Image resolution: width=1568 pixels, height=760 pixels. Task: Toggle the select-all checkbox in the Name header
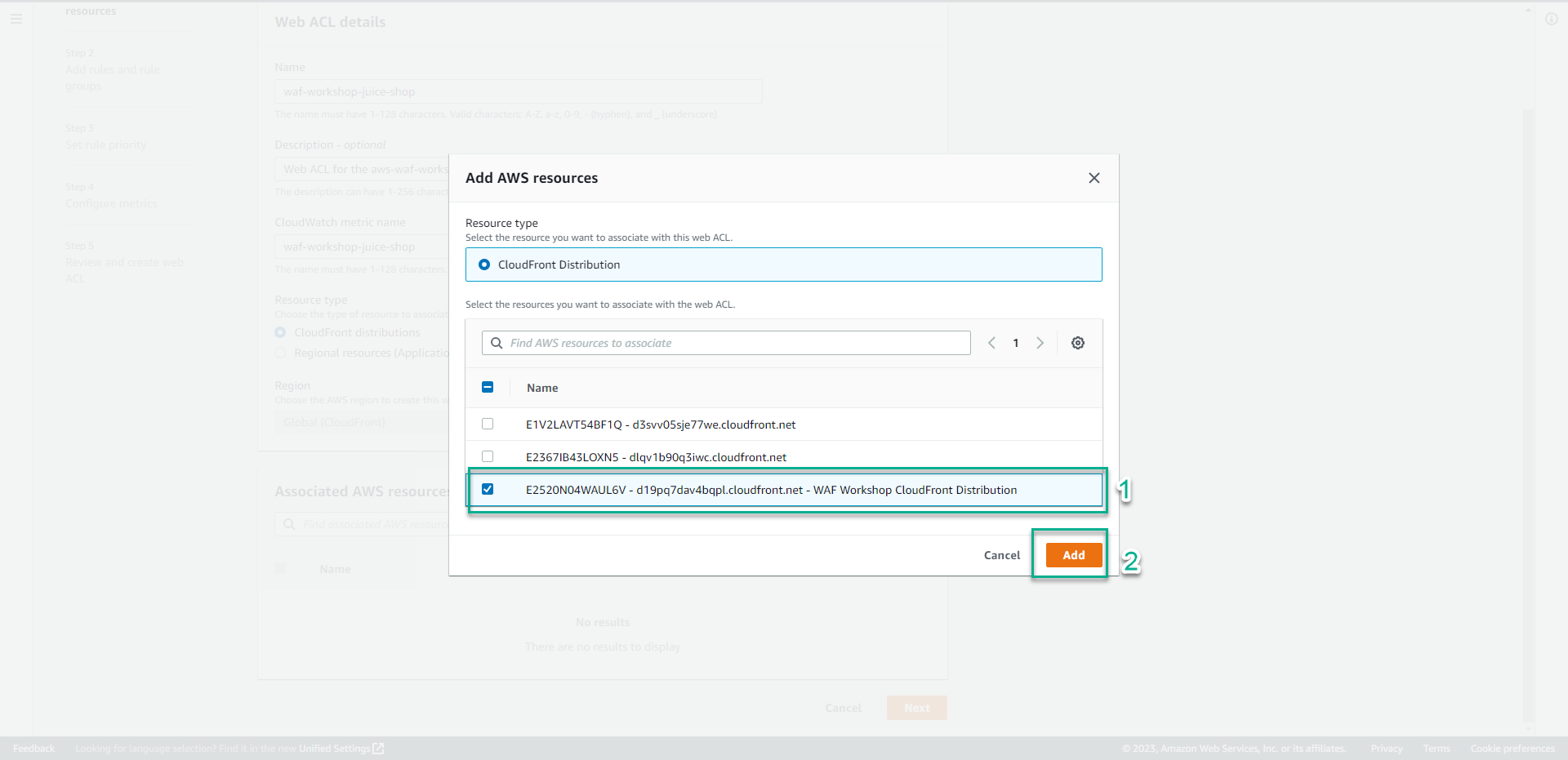pyautogui.click(x=488, y=387)
